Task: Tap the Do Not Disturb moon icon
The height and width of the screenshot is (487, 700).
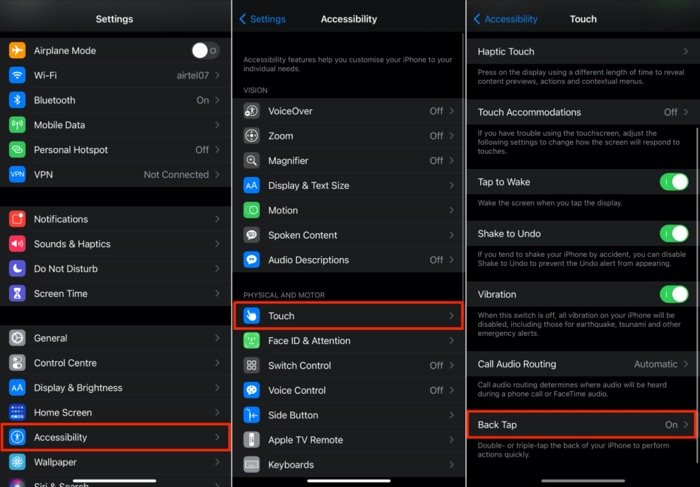Action: point(17,269)
